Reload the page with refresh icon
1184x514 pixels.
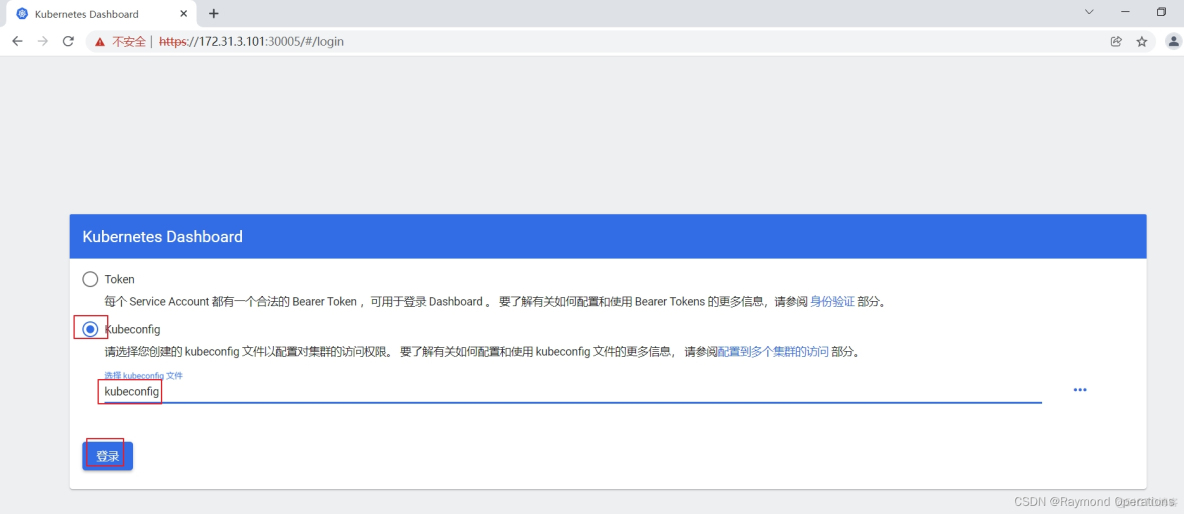pyautogui.click(x=68, y=42)
